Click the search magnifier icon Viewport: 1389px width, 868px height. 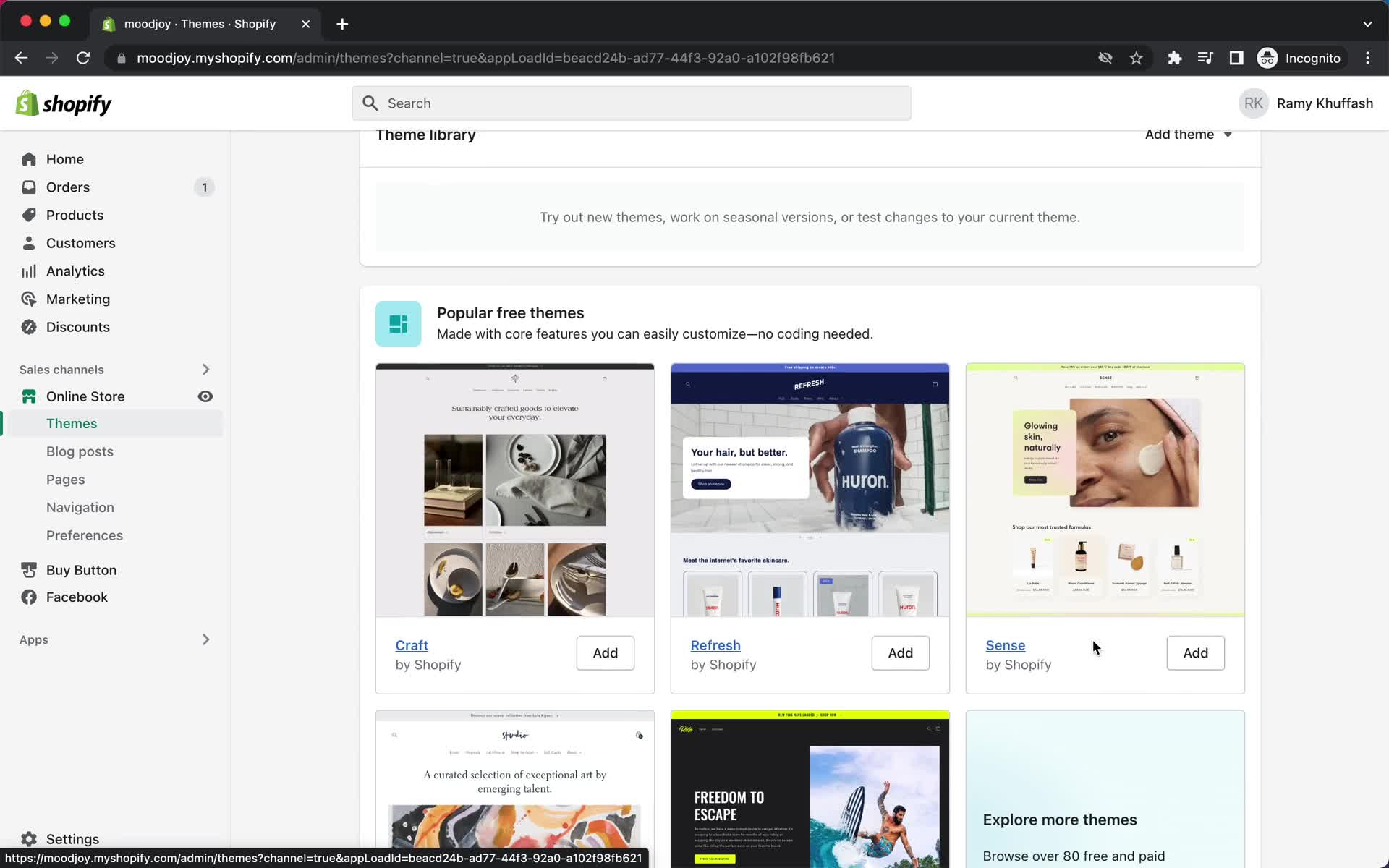point(370,103)
